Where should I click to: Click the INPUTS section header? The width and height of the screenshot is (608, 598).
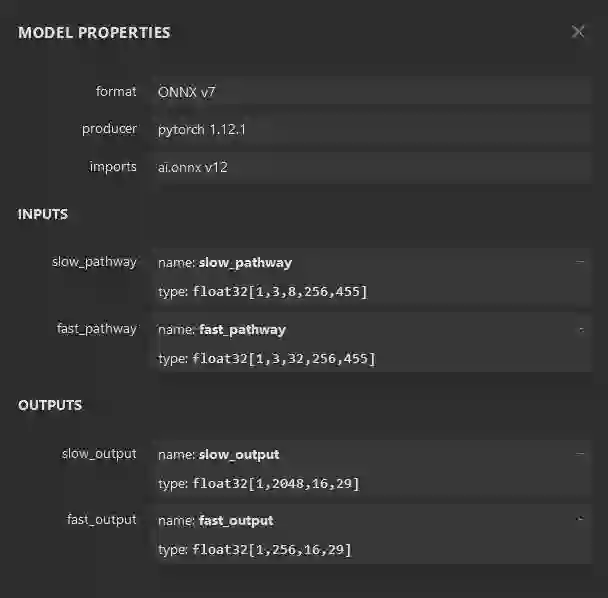coord(43,215)
